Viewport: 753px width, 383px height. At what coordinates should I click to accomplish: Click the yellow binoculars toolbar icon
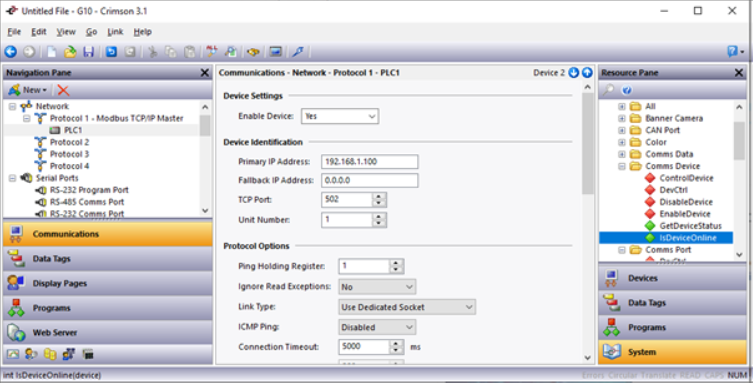pyautogui.click(x=253, y=52)
